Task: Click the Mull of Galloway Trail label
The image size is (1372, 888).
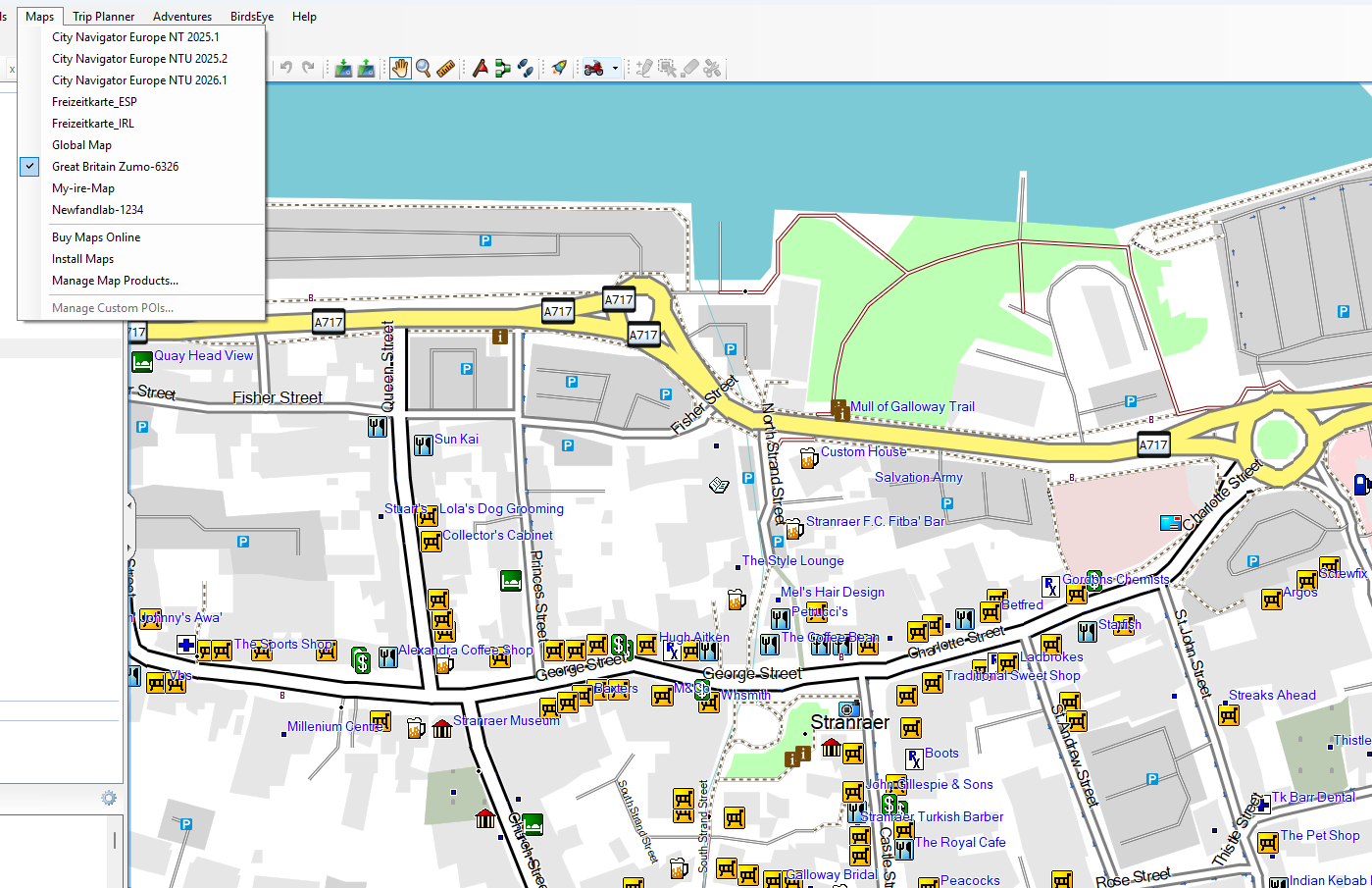Action: tap(912, 406)
